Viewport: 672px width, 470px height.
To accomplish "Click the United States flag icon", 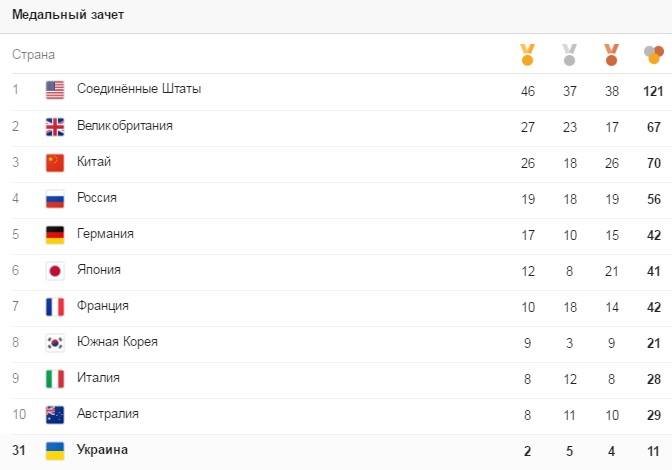I will click(x=55, y=90).
